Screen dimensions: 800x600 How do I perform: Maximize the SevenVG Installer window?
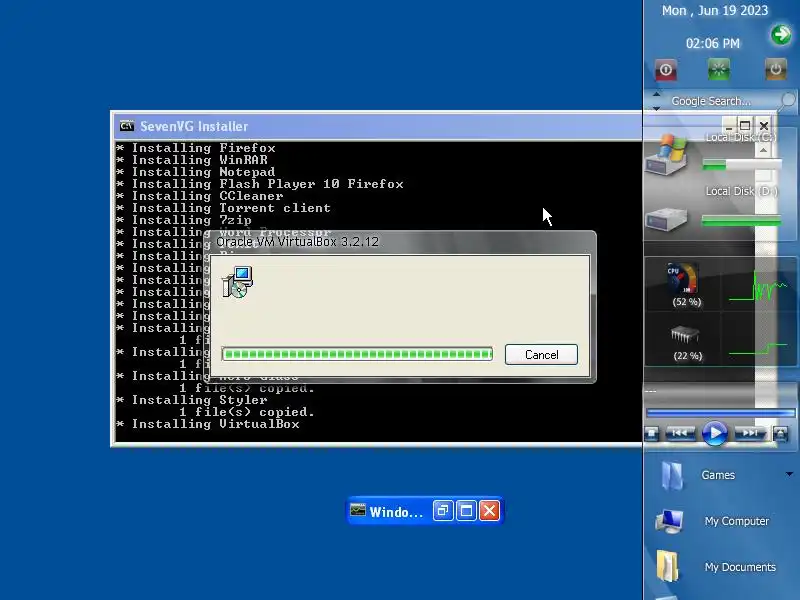(x=745, y=125)
